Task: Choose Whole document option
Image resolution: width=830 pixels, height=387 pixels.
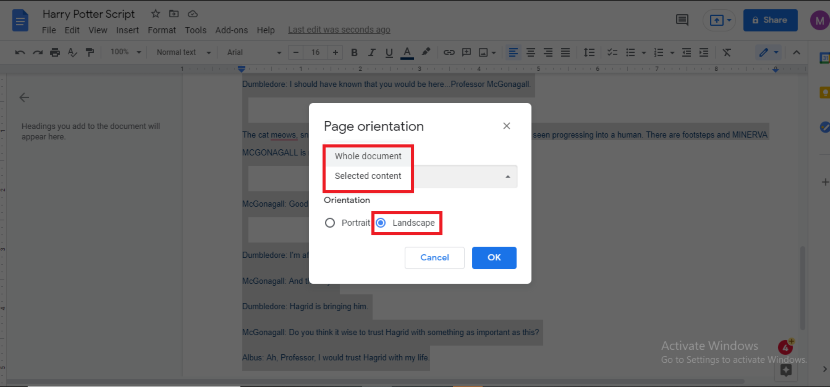Action: tap(368, 156)
